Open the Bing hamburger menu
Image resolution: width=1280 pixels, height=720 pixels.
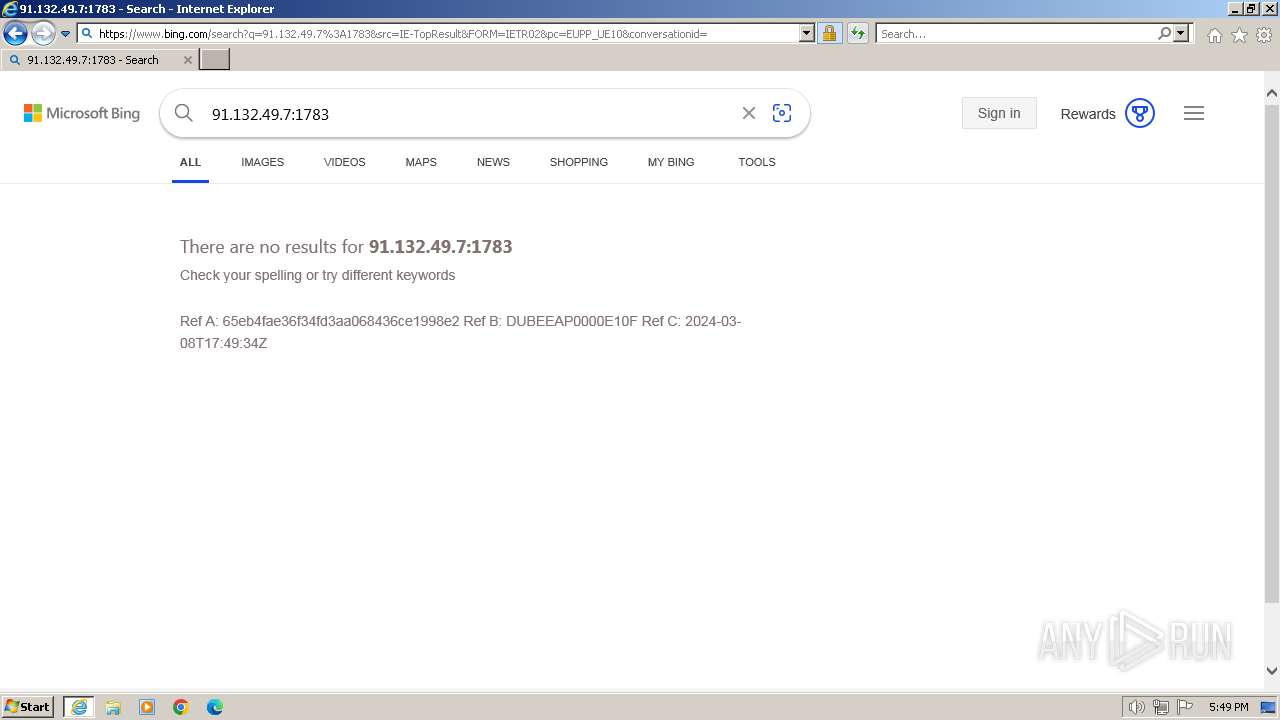1194,113
